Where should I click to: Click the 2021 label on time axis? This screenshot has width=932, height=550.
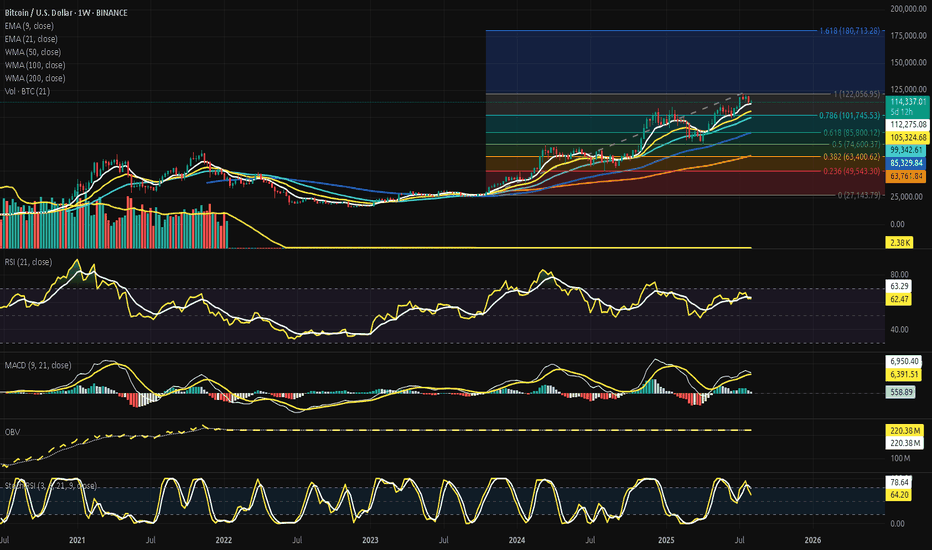77,540
